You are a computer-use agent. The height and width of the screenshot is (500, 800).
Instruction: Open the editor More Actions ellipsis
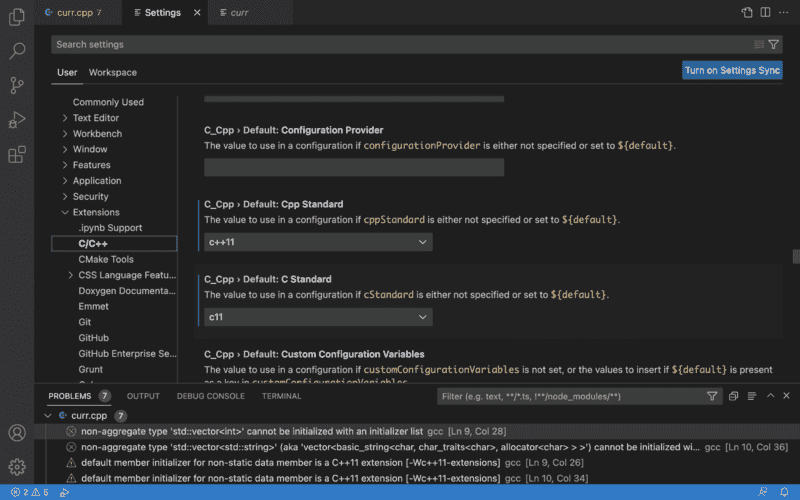pos(784,12)
